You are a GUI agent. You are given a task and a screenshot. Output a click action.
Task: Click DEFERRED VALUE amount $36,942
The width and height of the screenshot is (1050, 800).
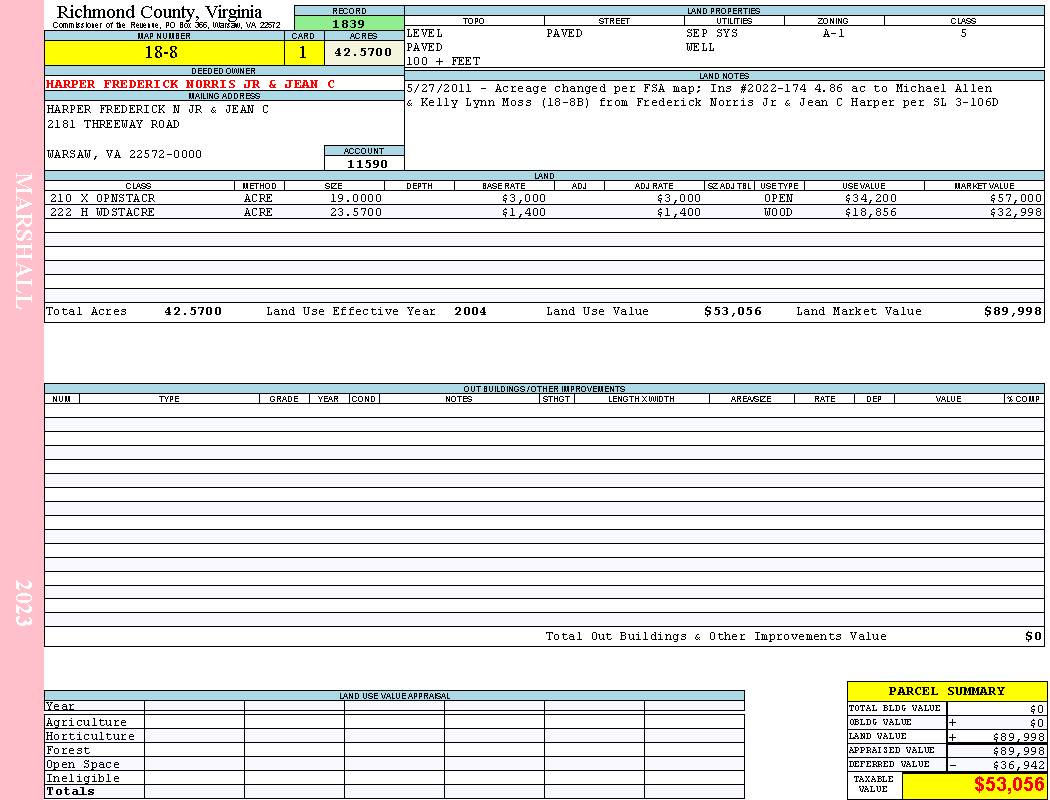coord(1018,765)
